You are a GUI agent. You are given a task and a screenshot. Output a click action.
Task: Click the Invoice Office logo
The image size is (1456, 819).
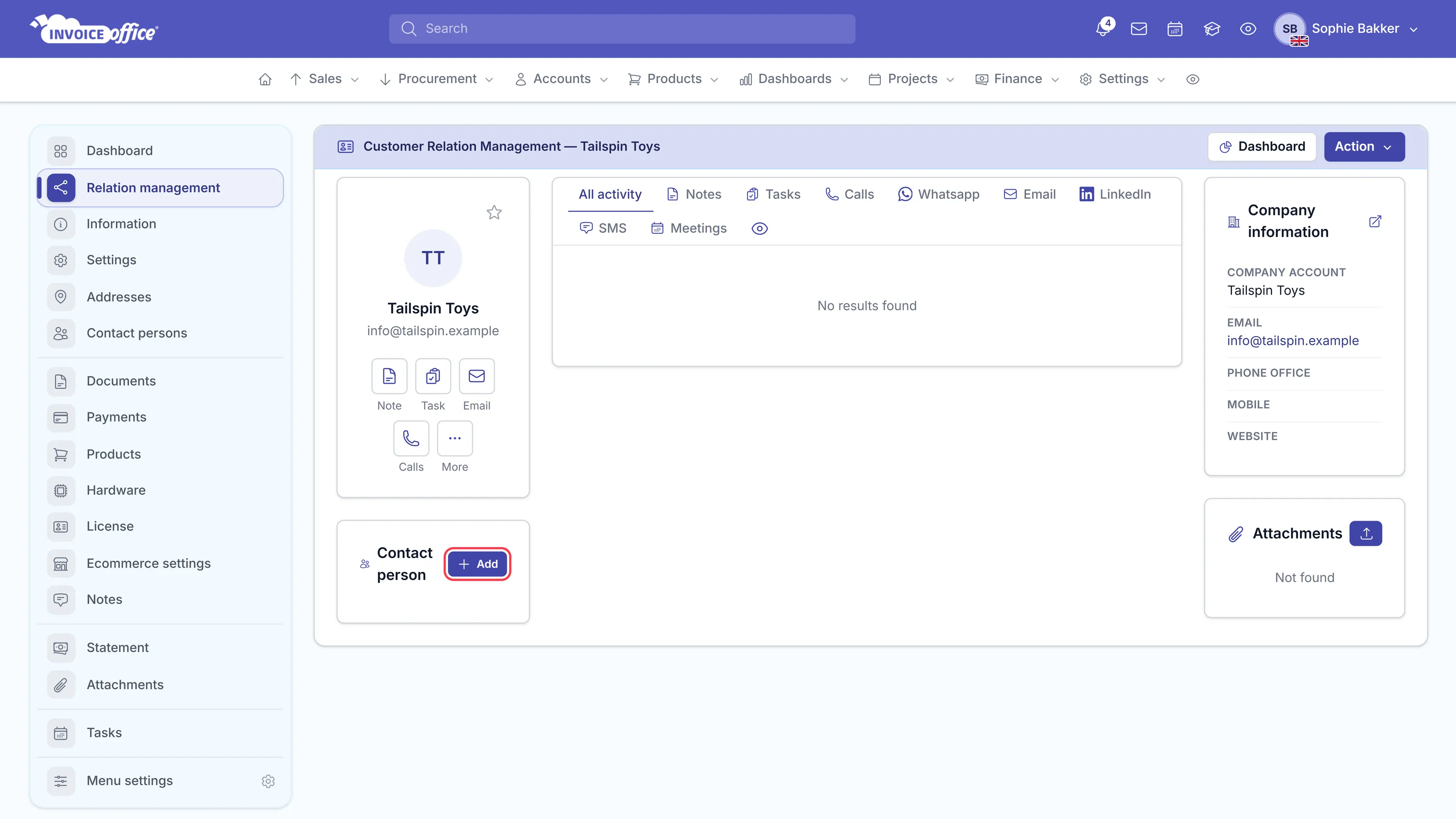tap(94, 29)
